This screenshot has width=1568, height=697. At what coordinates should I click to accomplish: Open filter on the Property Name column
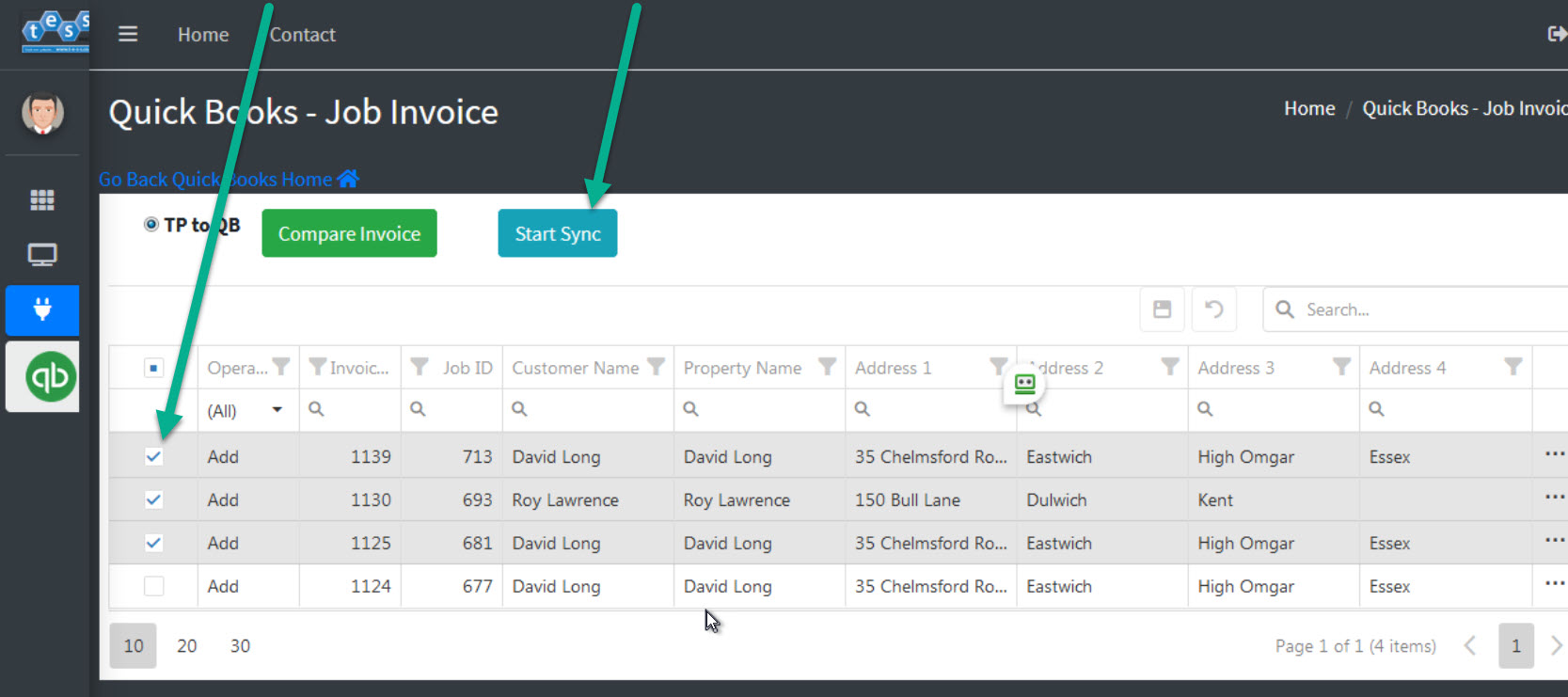(x=827, y=367)
